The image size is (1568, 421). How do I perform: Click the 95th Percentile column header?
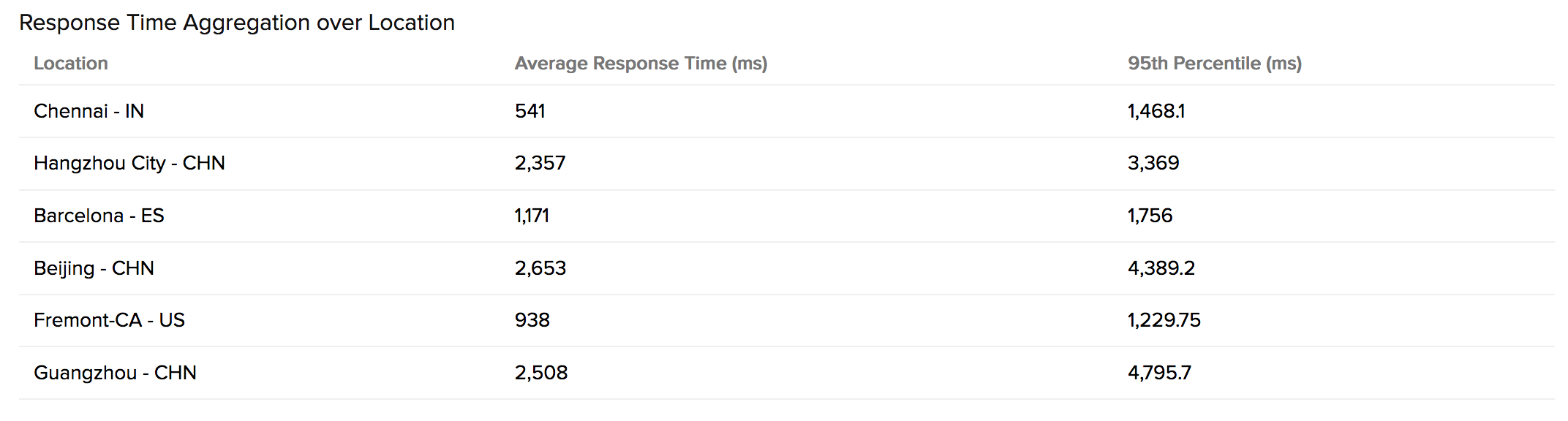tap(1214, 64)
